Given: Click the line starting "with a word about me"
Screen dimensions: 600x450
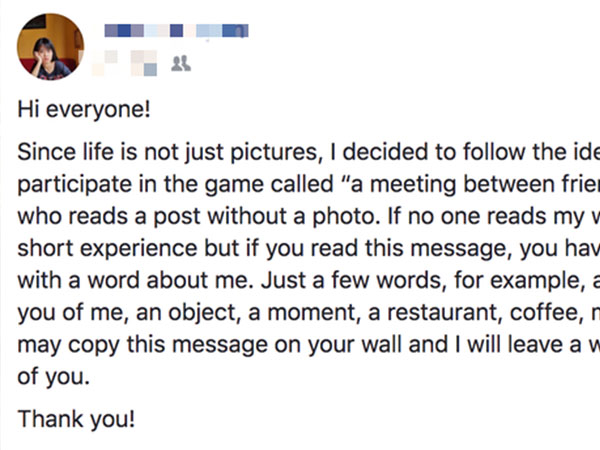Looking at the screenshot, I should pos(308,280).
